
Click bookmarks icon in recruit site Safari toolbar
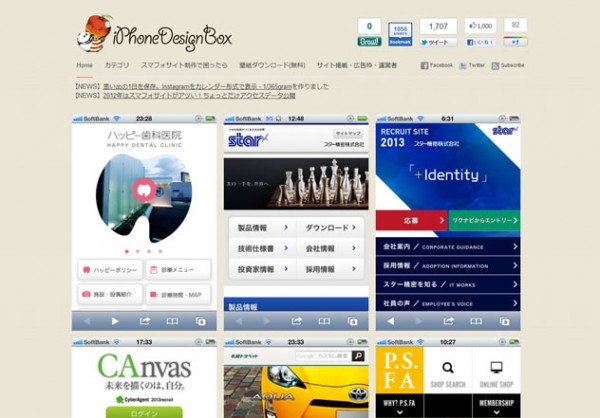tap(476, 321)
